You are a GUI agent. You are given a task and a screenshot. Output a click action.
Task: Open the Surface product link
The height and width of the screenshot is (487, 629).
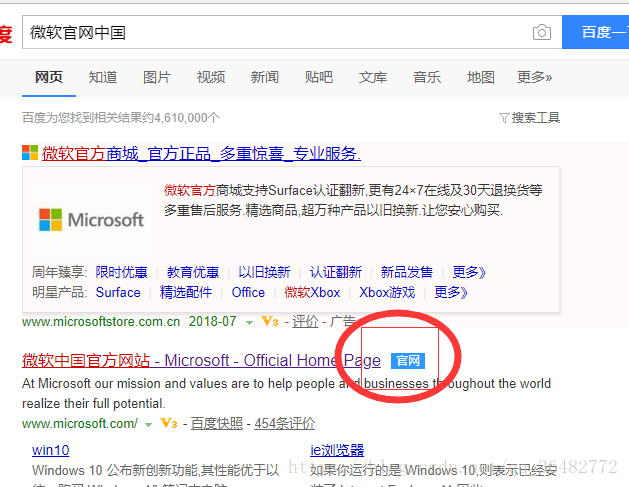point(118,292)
